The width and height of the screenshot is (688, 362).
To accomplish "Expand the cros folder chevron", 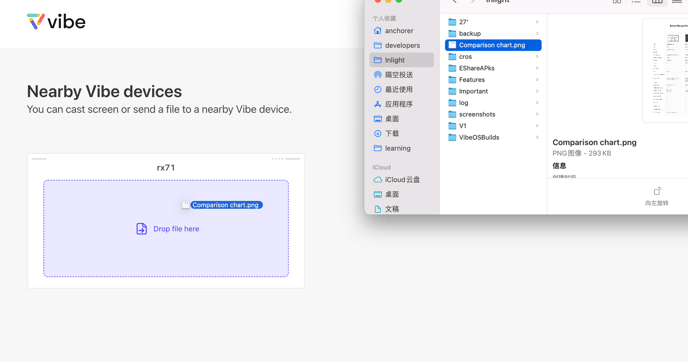I will [x=537, y=57].
